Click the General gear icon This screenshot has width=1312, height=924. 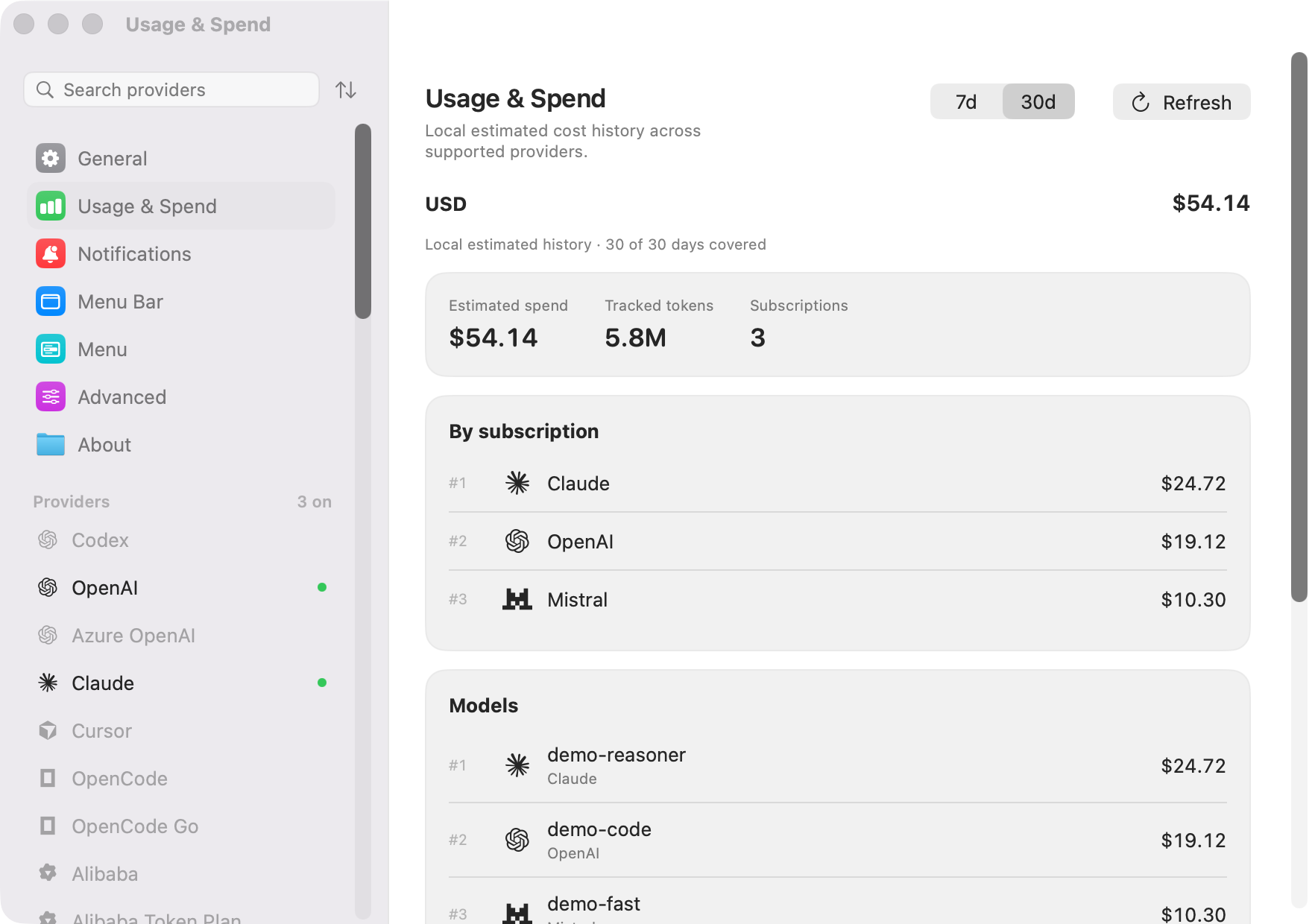coord(51,158)
